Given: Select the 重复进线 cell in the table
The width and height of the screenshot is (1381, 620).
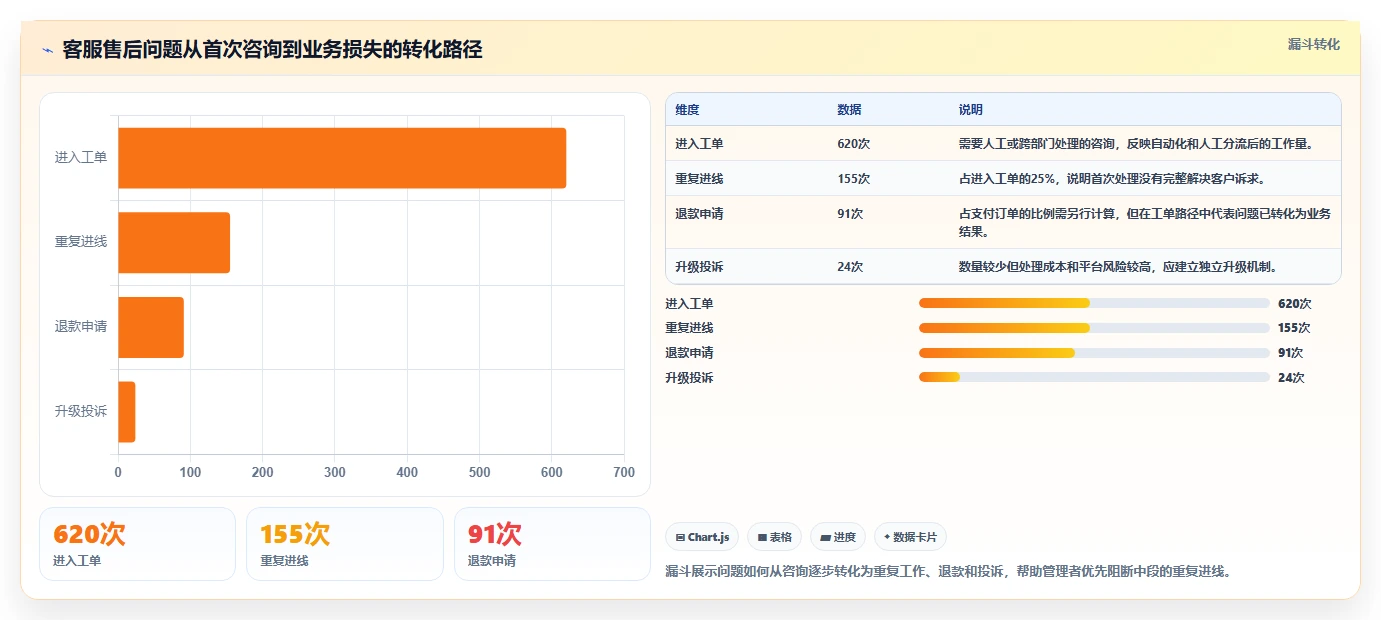Looking at the screenshot, I should [699, 179].
